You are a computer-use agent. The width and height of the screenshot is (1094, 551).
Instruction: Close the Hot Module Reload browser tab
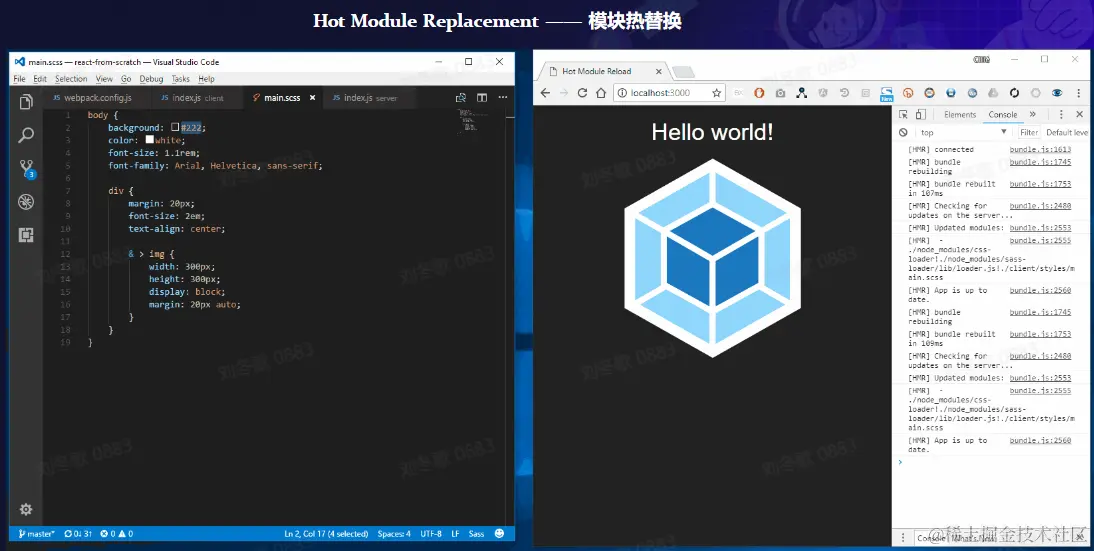coord(657,71)
